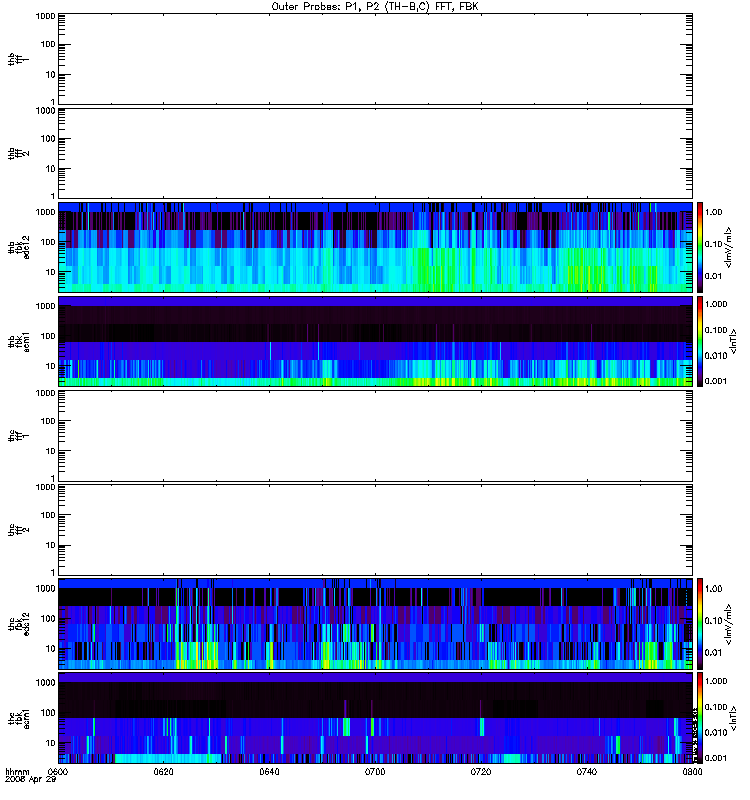The width and height of the screenshot is (750, 800).
Task: Click the '0.001' tick on thb scm1 color bar
Action: click(x=716, y=381)
